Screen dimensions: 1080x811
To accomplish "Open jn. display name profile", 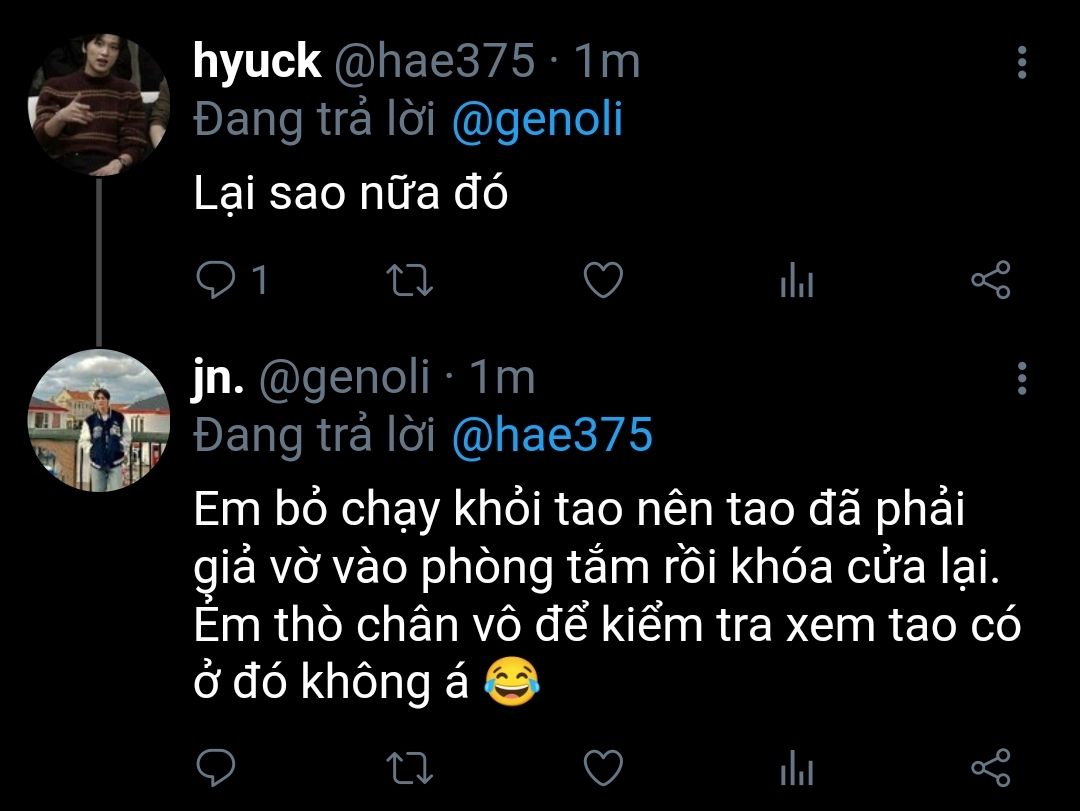I will click(218, 378).
